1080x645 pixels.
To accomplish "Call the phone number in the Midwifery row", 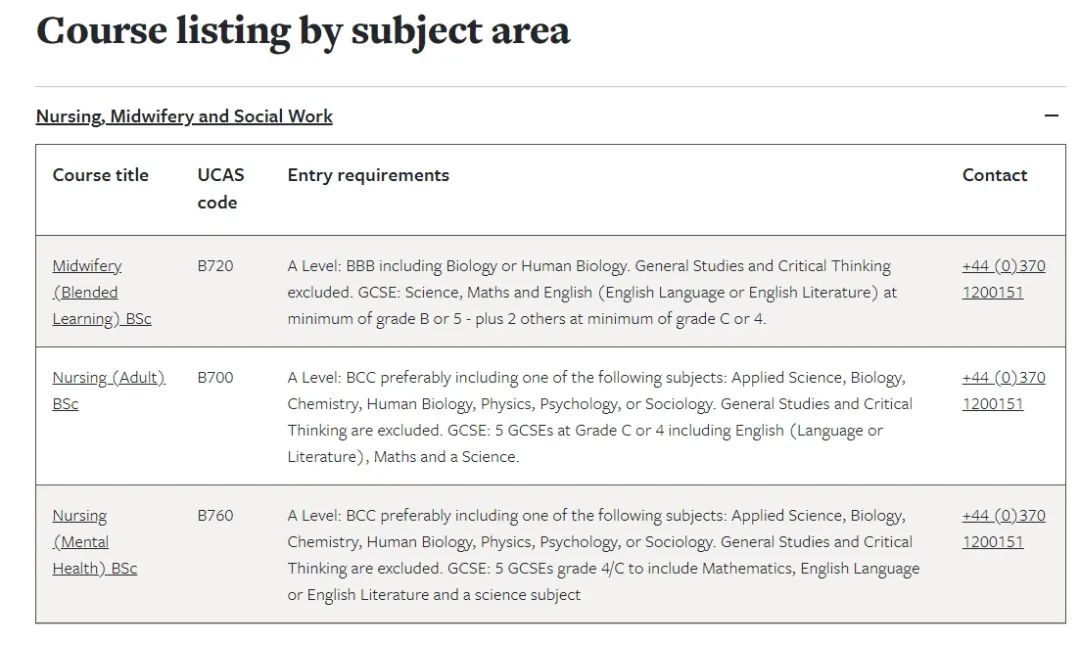I will pos(1004,279).
